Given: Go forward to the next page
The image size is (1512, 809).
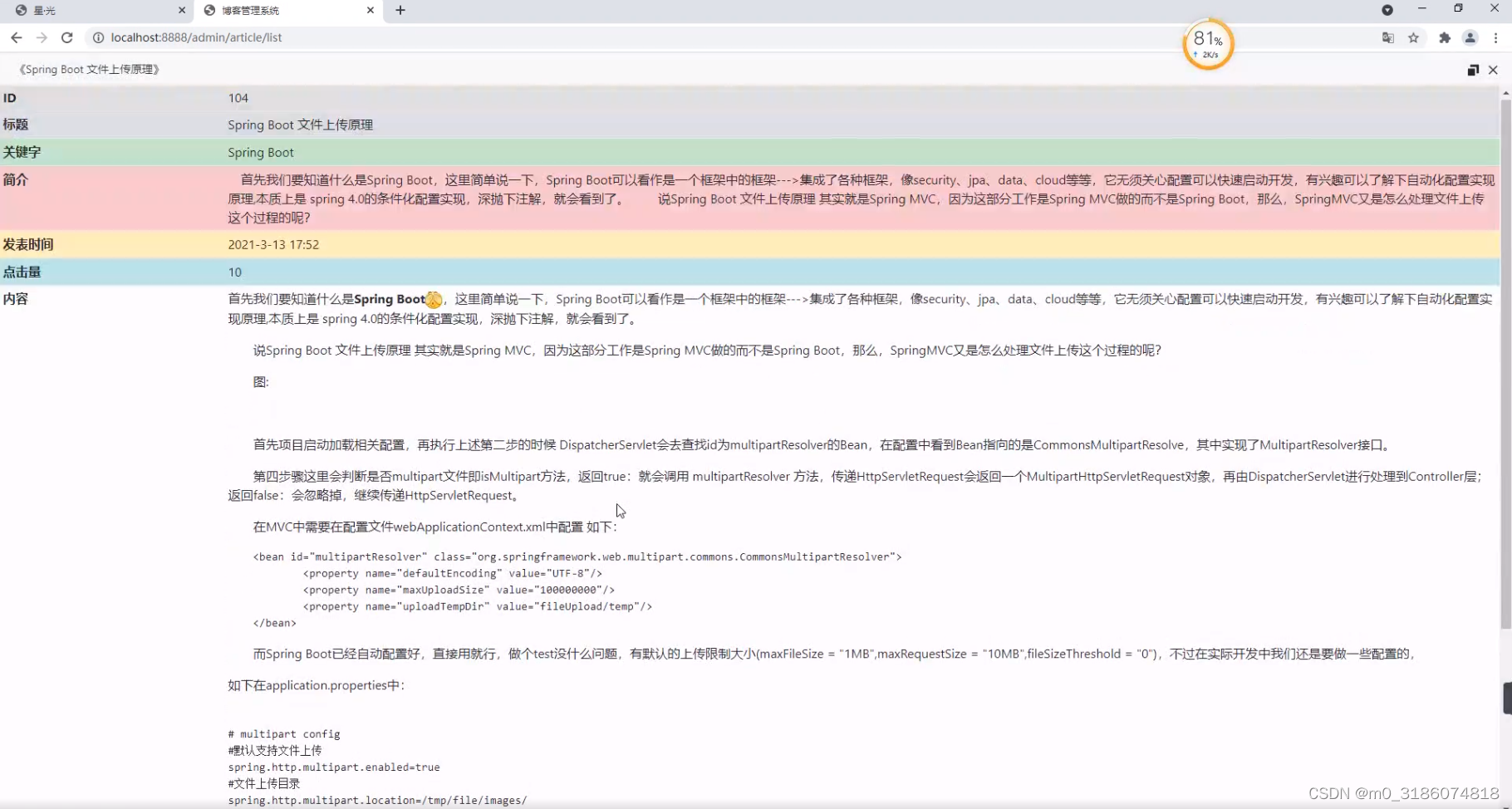Looking at the screenshot, I should tap(42, 37).
